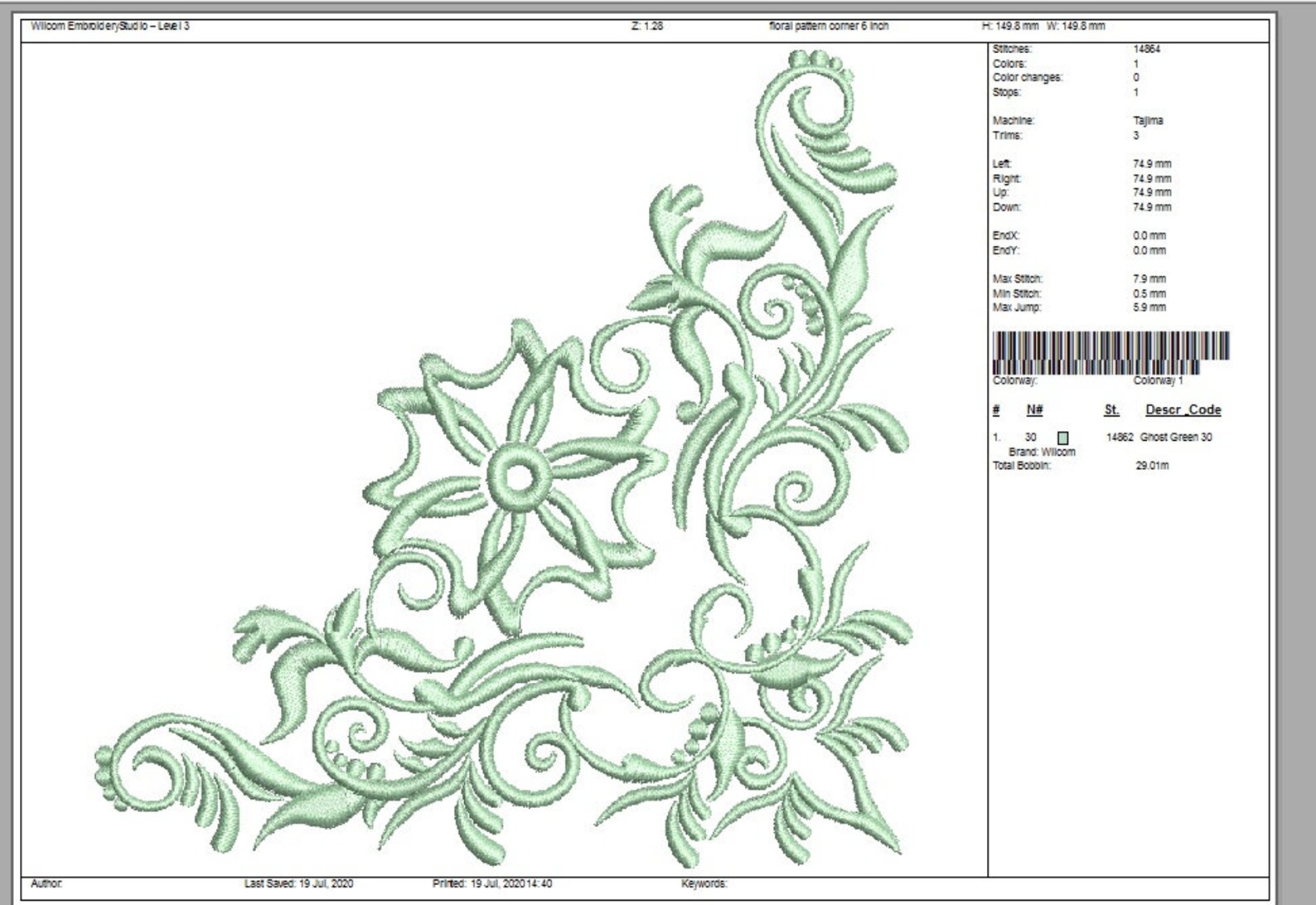Click the 'N#' column header
Viewport: 1316px width, 905px height.
point(1034,410)
